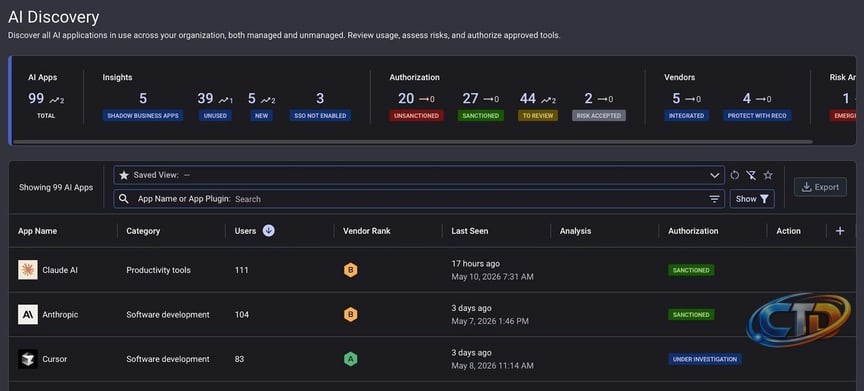Viewport: 864px width, 391px height.
Task: Open search filter options lines icon
Action: pos(714,199)
